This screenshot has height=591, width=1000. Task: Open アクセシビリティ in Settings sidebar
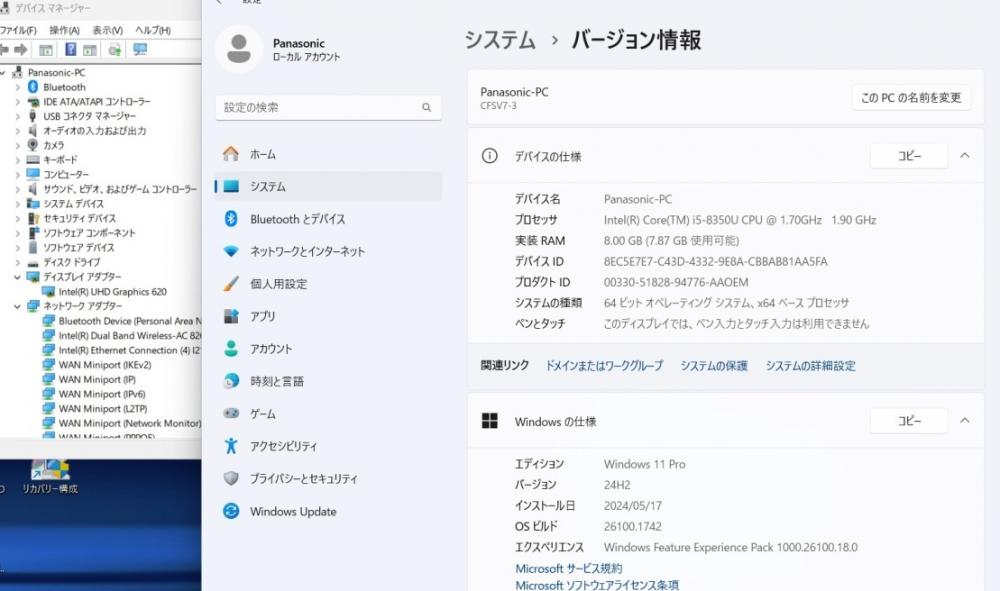(x=328, y=446)
